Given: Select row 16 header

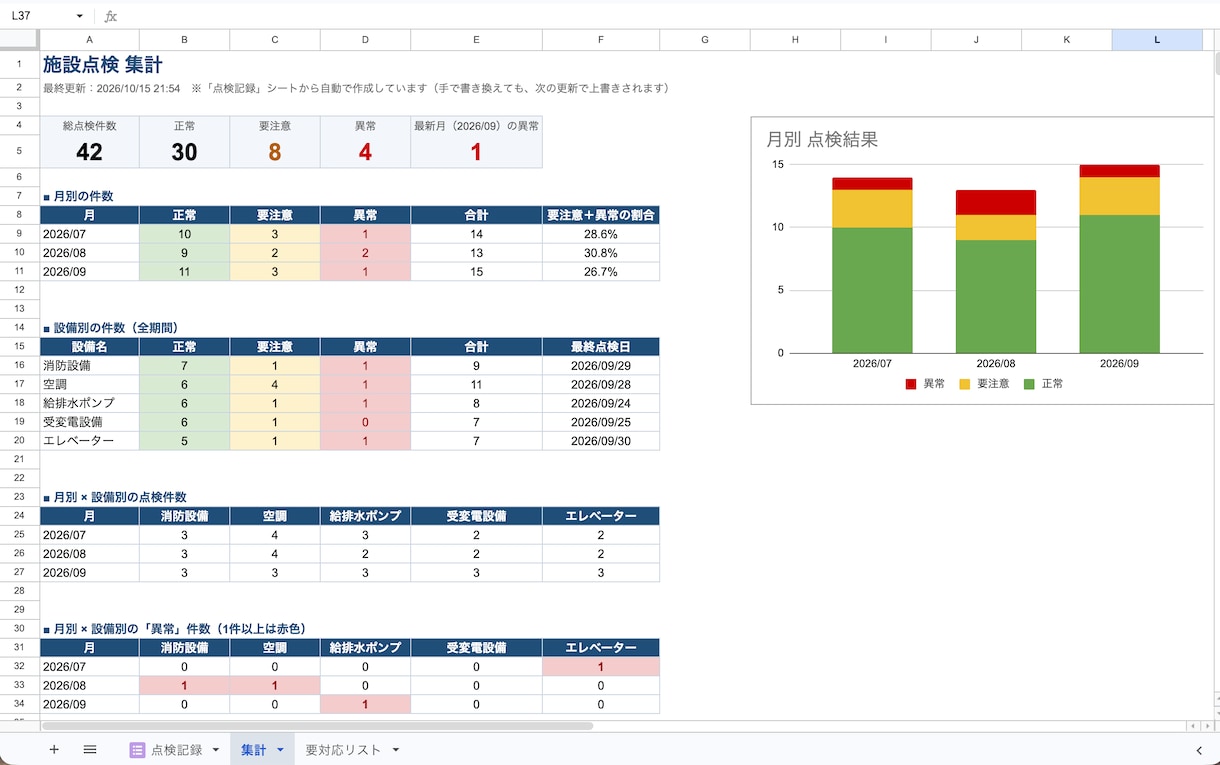Looking at the screenshot, I should pyautogui.click(x=19, y=366).
